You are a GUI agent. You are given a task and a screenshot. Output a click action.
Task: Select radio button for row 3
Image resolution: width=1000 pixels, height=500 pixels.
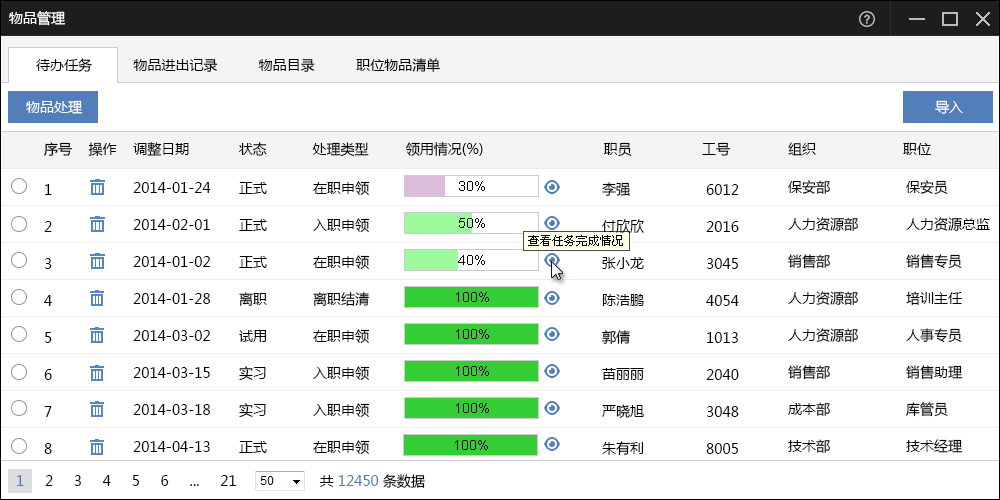point(19,260)
